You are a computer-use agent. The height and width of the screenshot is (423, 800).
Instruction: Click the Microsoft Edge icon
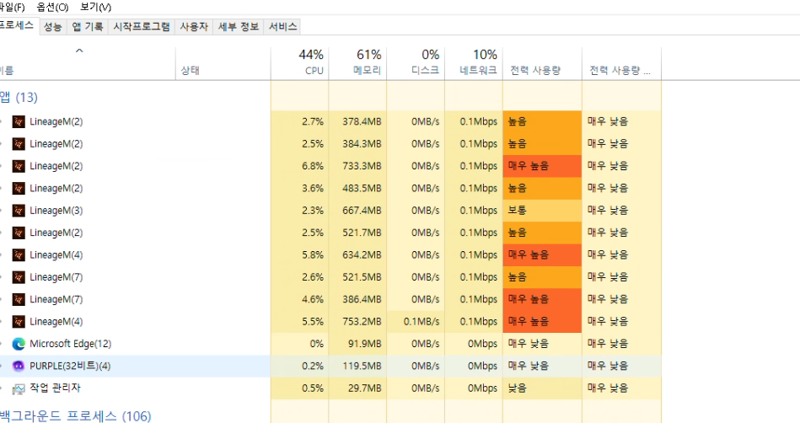(19, 344)
